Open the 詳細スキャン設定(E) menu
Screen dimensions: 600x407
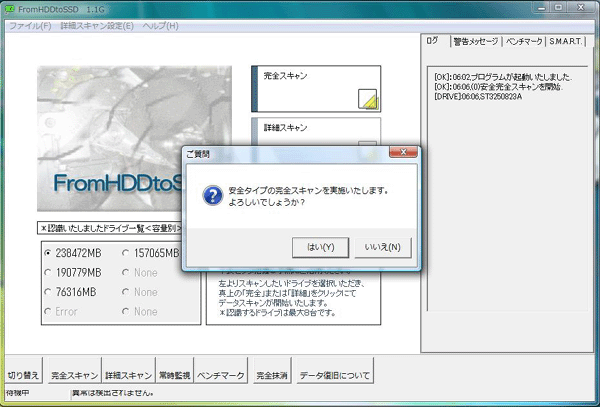(x=97, y=26)
